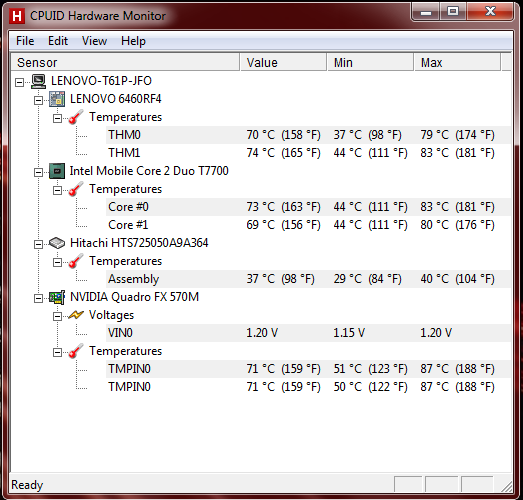The width and height of the screenshot is (523, 500).
Task: Click the motherboard icon next to LENOVO 6460RF4
Action: 57,99
